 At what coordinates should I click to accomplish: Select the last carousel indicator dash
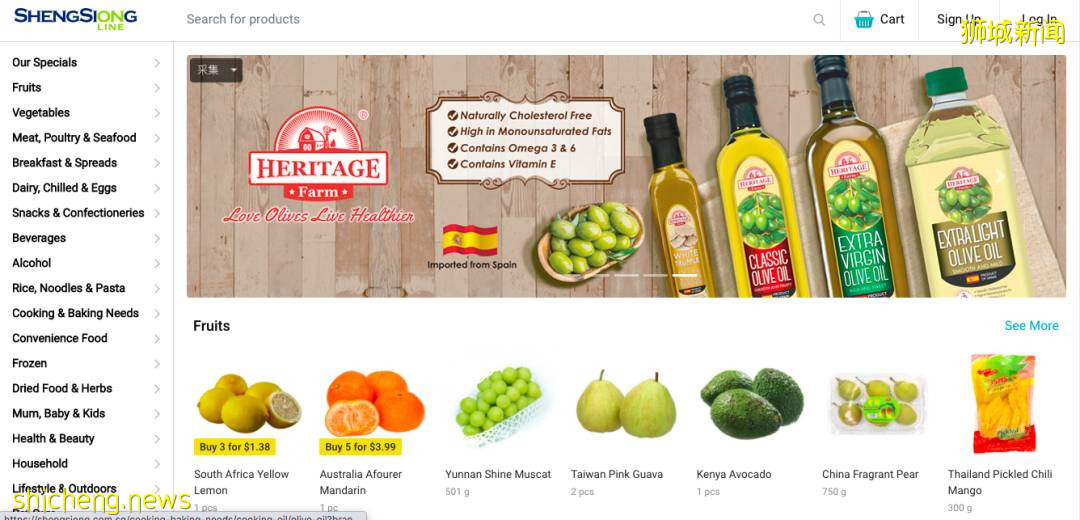pyautogui.click(x=684, y=275)
